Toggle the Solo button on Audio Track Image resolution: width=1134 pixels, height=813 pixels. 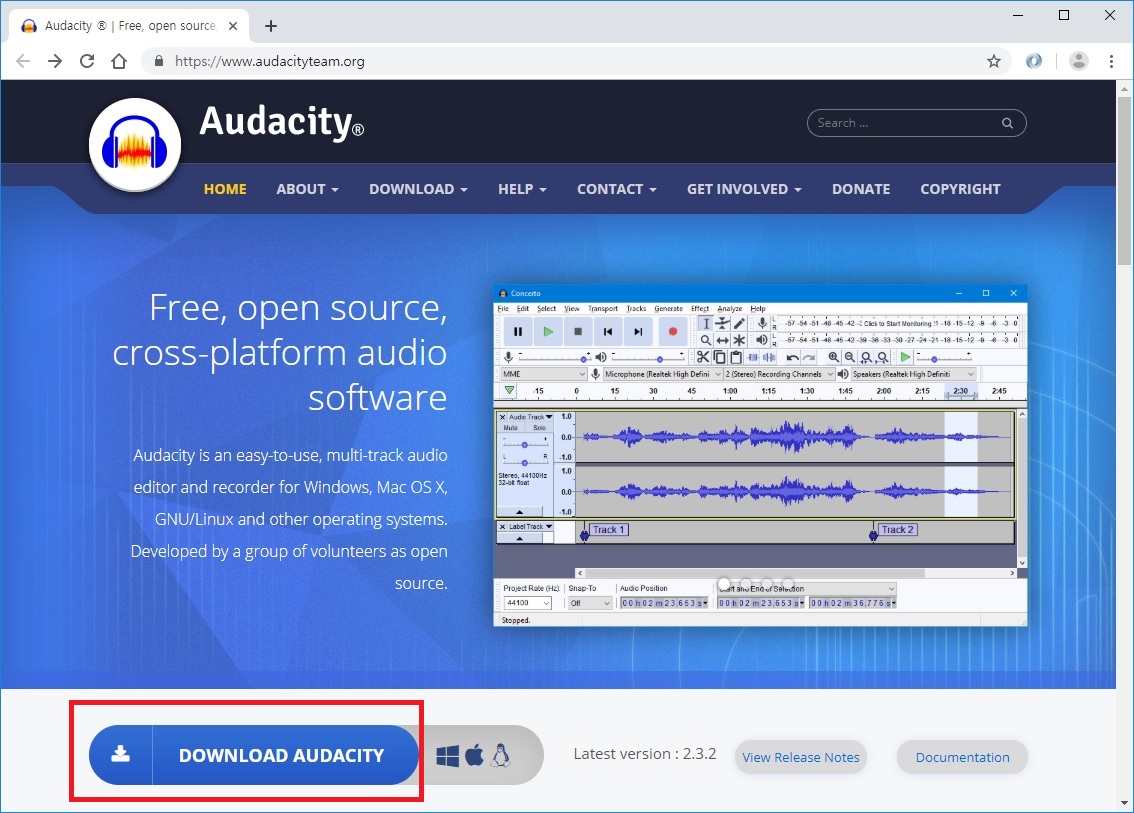pyautogui.click(x=540, y=428)
